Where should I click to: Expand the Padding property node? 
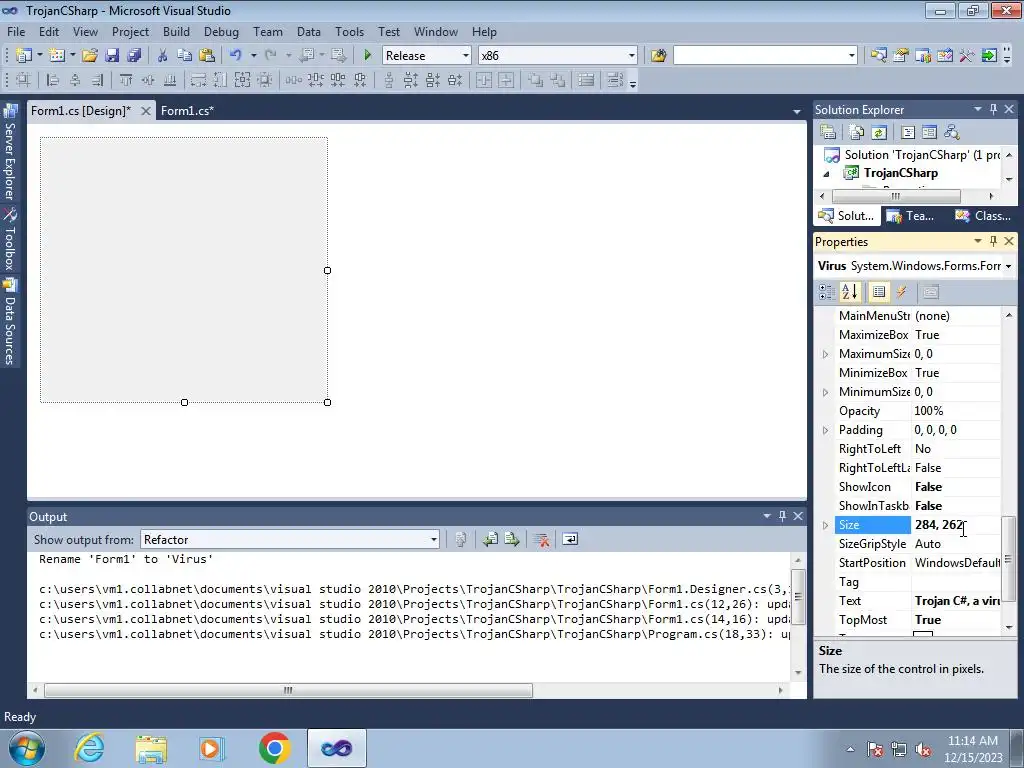pyautogui.click(x=825, y=430)
